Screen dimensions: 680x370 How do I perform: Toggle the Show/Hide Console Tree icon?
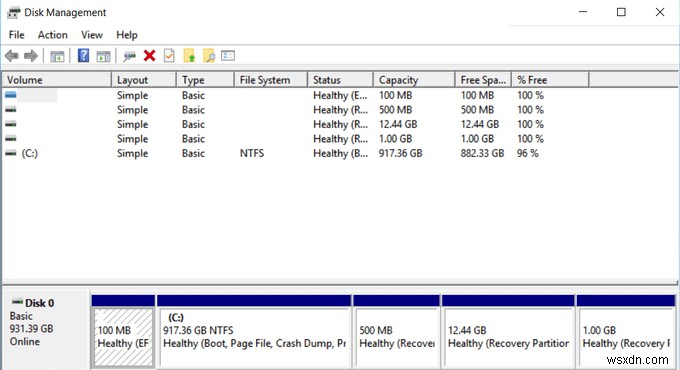57,56
